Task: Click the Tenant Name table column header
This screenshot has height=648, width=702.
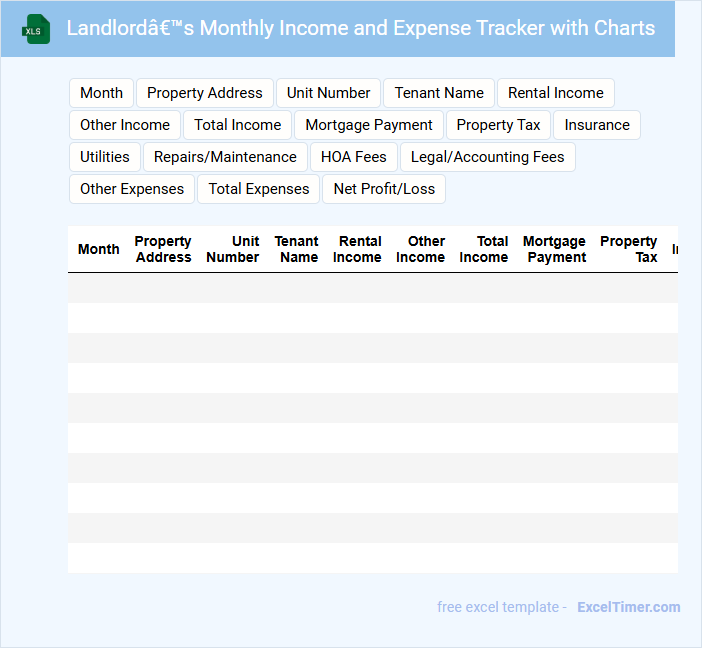Action: pos(296,249)
